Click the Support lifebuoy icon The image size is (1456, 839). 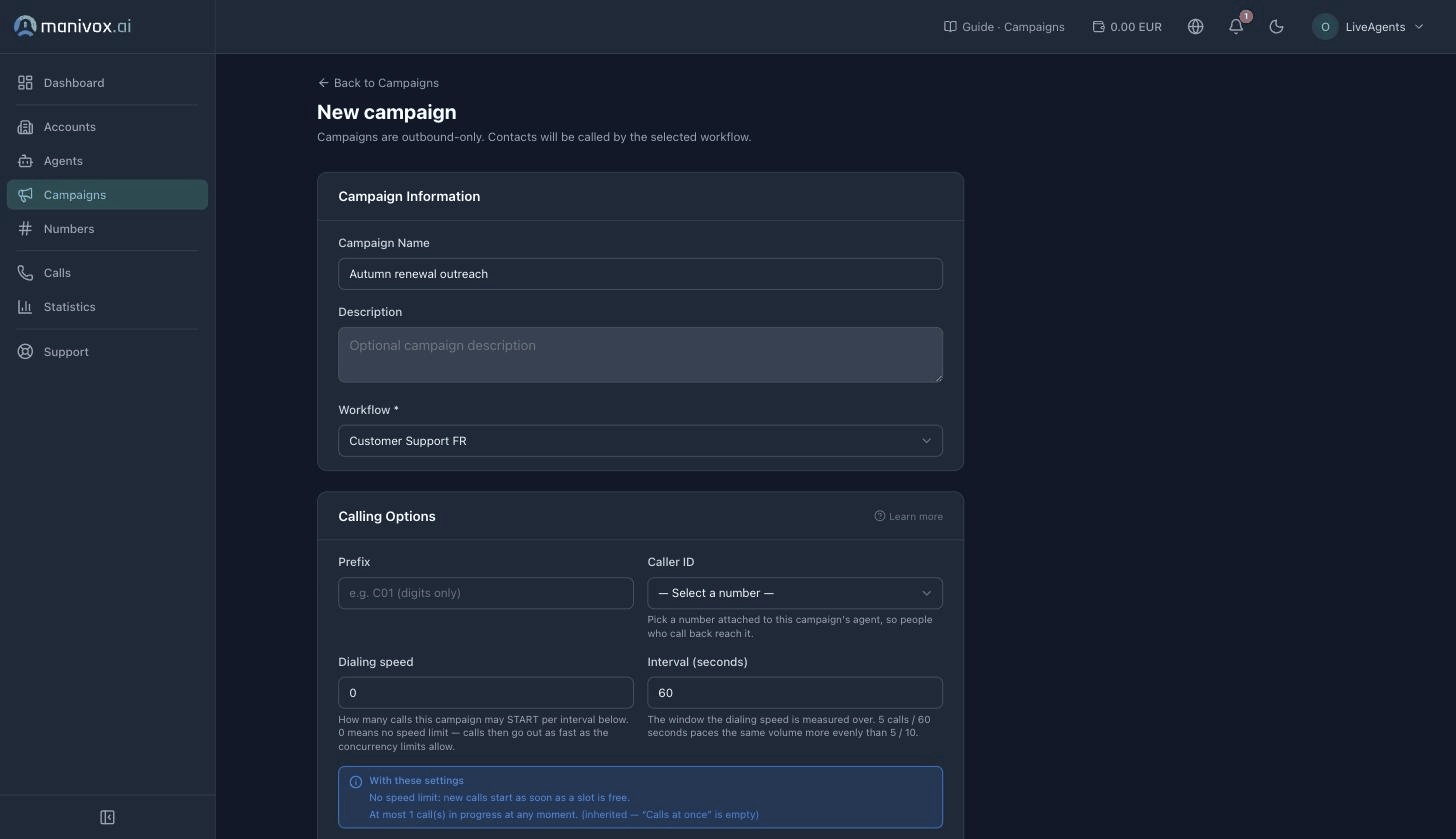point(25,352)
